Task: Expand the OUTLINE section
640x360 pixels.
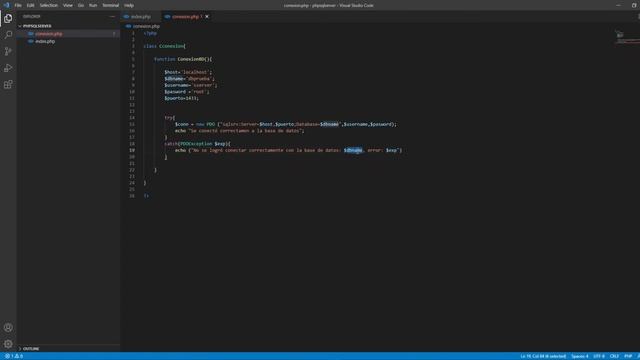Action: [x=31, y=349]
